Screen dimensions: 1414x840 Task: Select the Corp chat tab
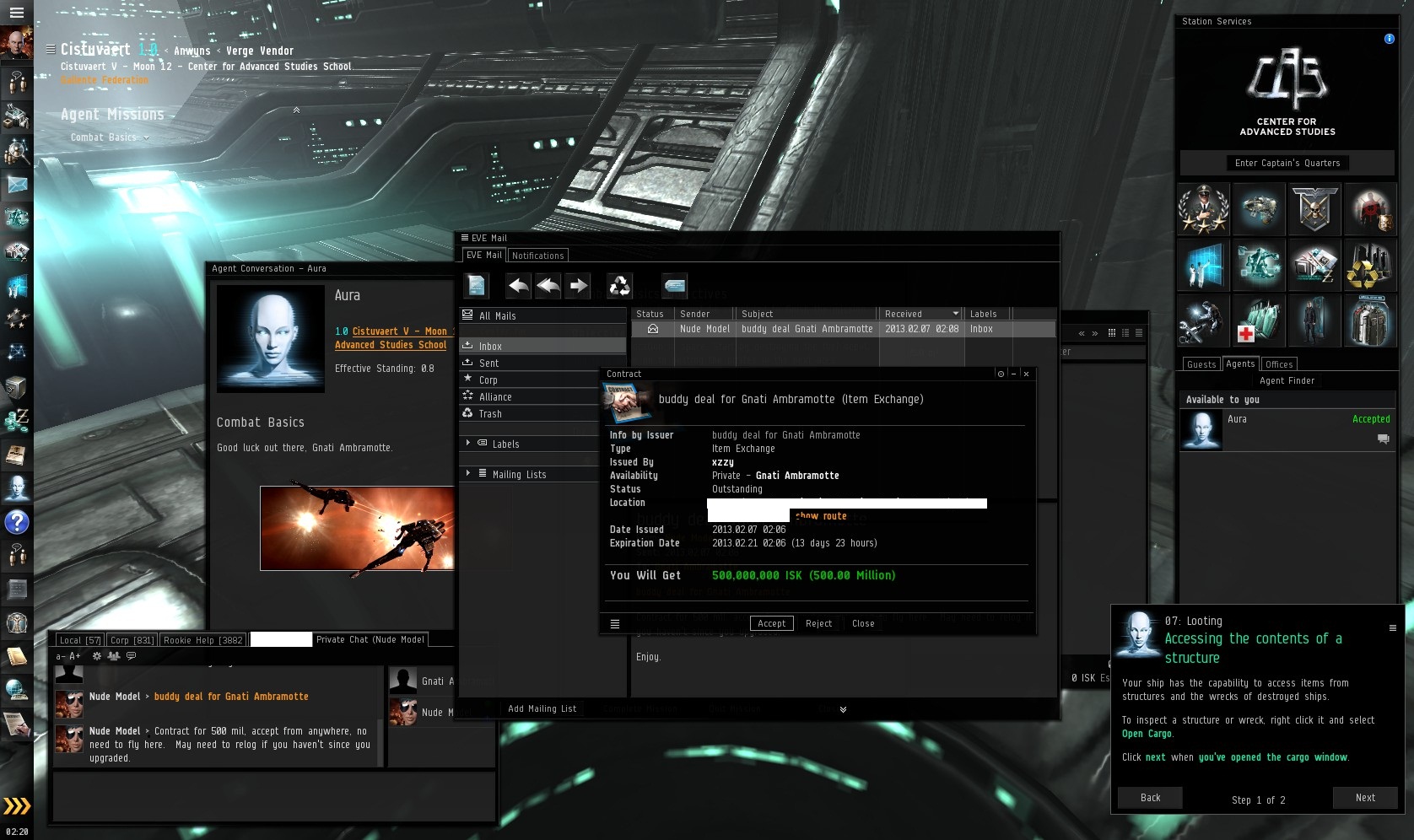(132, 640)
